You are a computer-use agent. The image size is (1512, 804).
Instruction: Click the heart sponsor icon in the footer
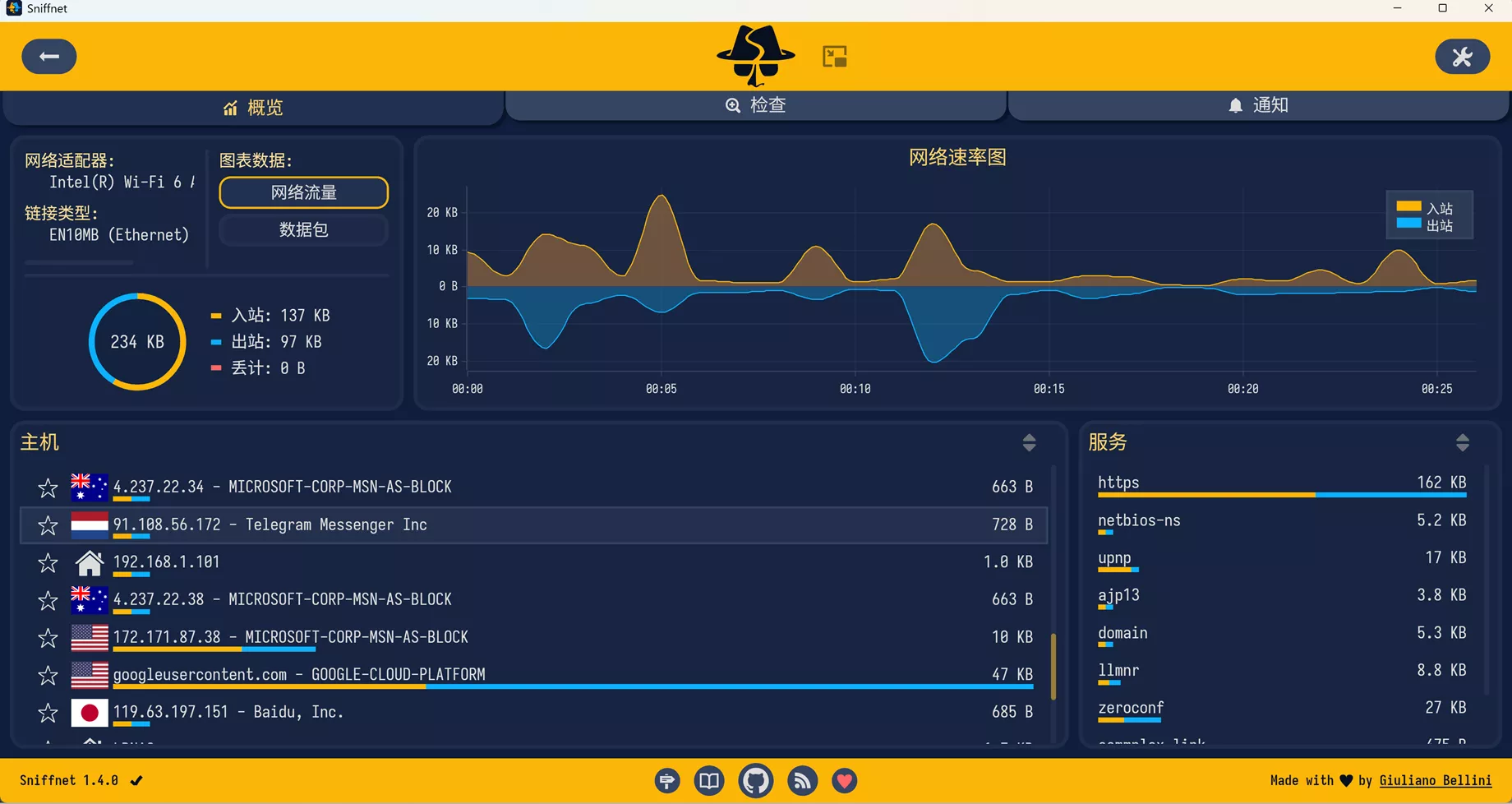pyautogui.click(x=844, y=780)
